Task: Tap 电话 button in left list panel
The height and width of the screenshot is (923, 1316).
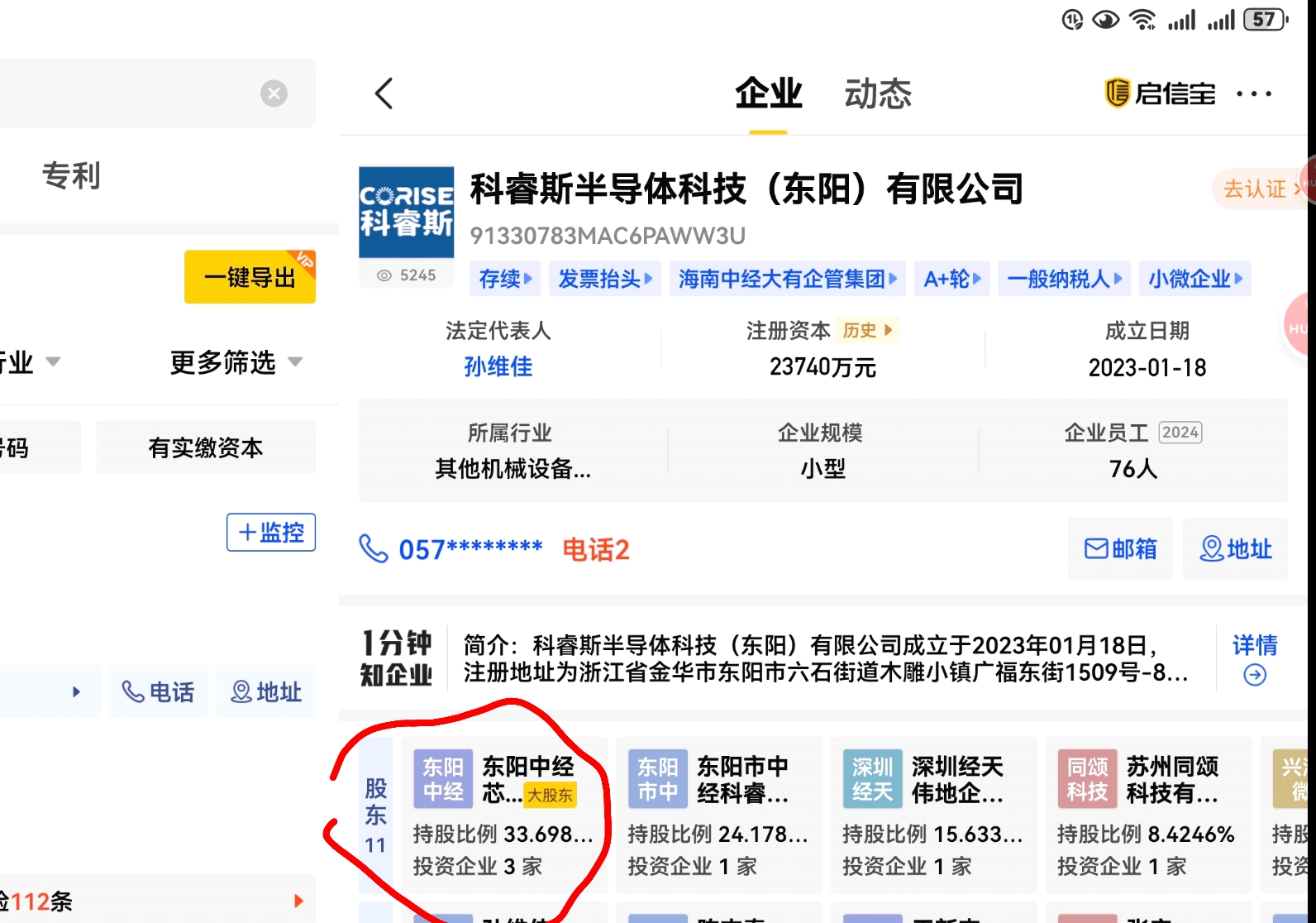Action: pos(158,691)
